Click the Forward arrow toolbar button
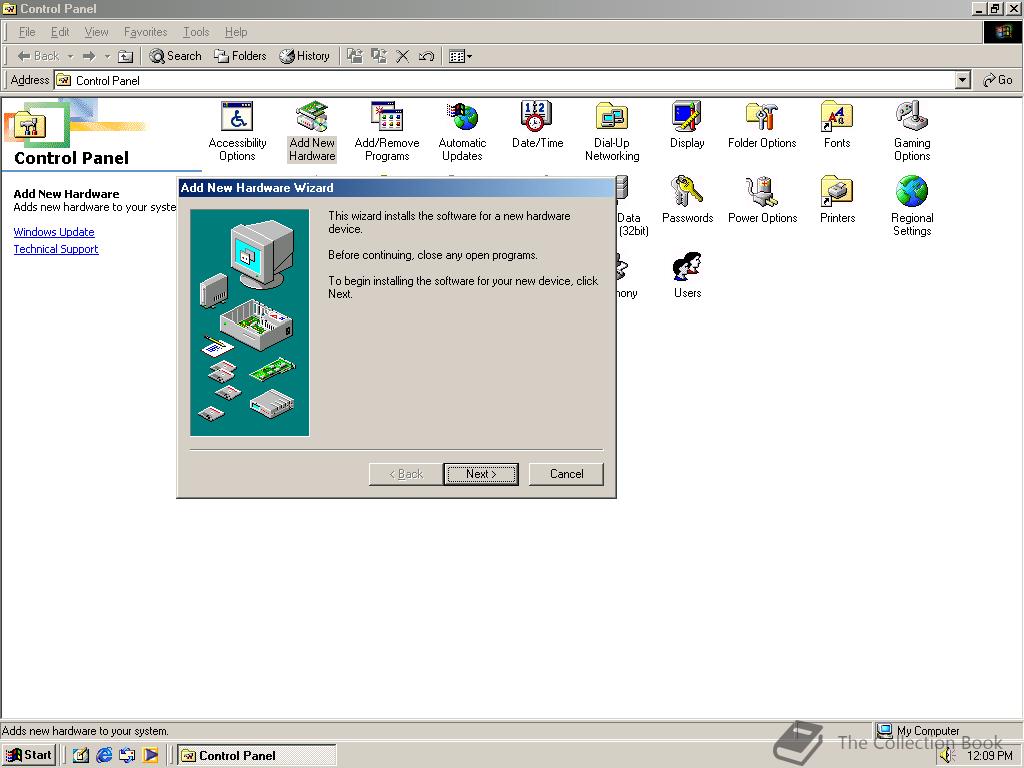Screen dimensions: 1024x768 point(89,56)
